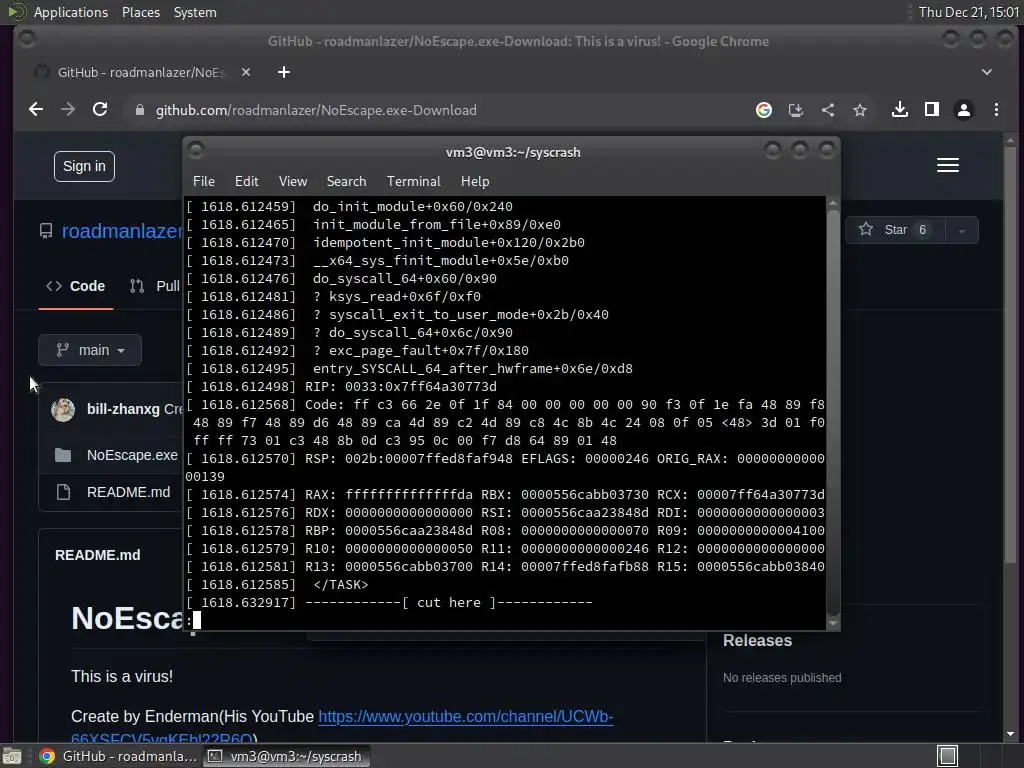The width and height of the screenshot is (1024, 768).
Task: Star the NoEscape repository
Action: point(894,230)
